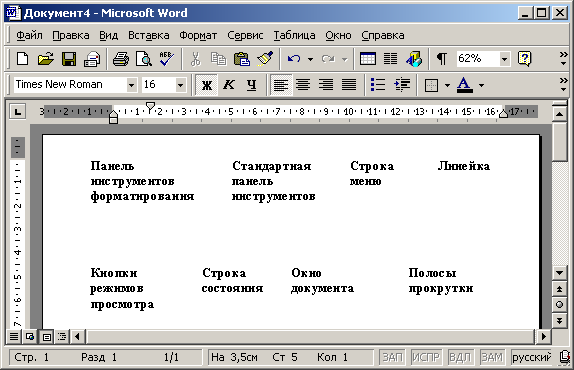This screenshot has width=574, height=370.
Task: Open the 62% zoom dropdown
Action: (504, 59)
